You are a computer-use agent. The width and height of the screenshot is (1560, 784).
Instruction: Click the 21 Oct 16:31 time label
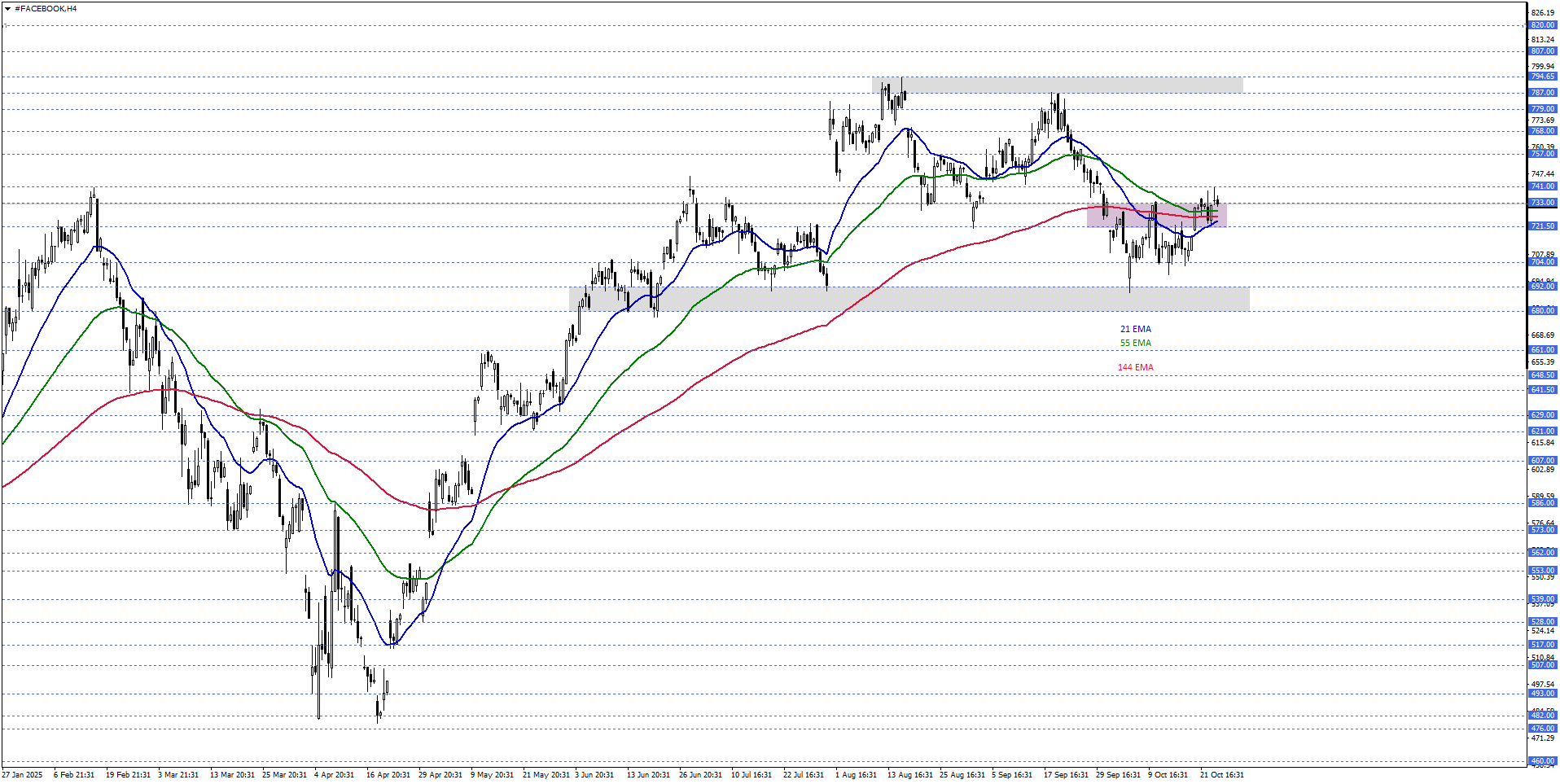coord(1221,775)
